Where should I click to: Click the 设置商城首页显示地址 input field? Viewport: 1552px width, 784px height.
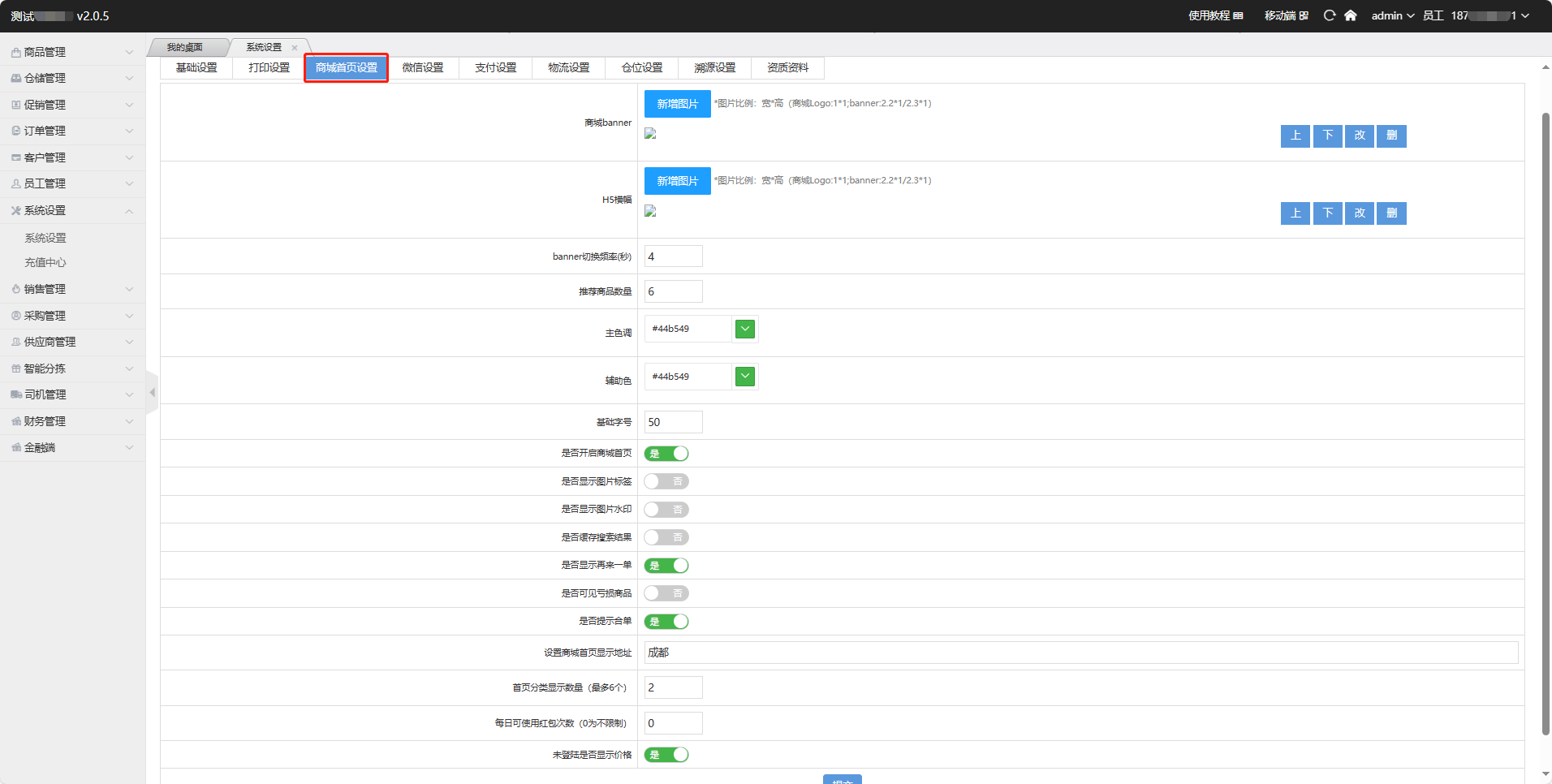coord(1080,653)
